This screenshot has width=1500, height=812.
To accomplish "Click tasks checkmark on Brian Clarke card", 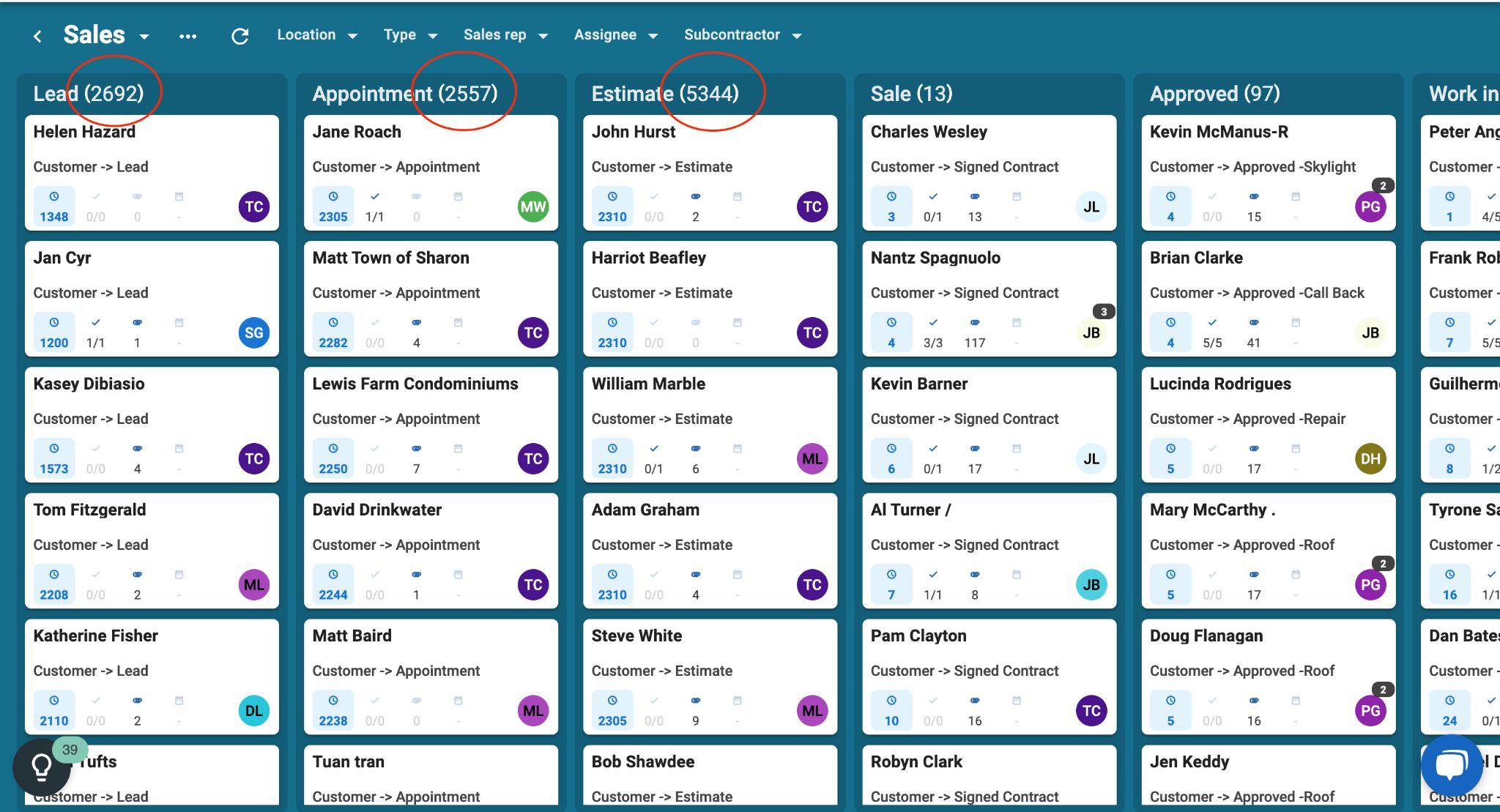I will [1211, 323].
